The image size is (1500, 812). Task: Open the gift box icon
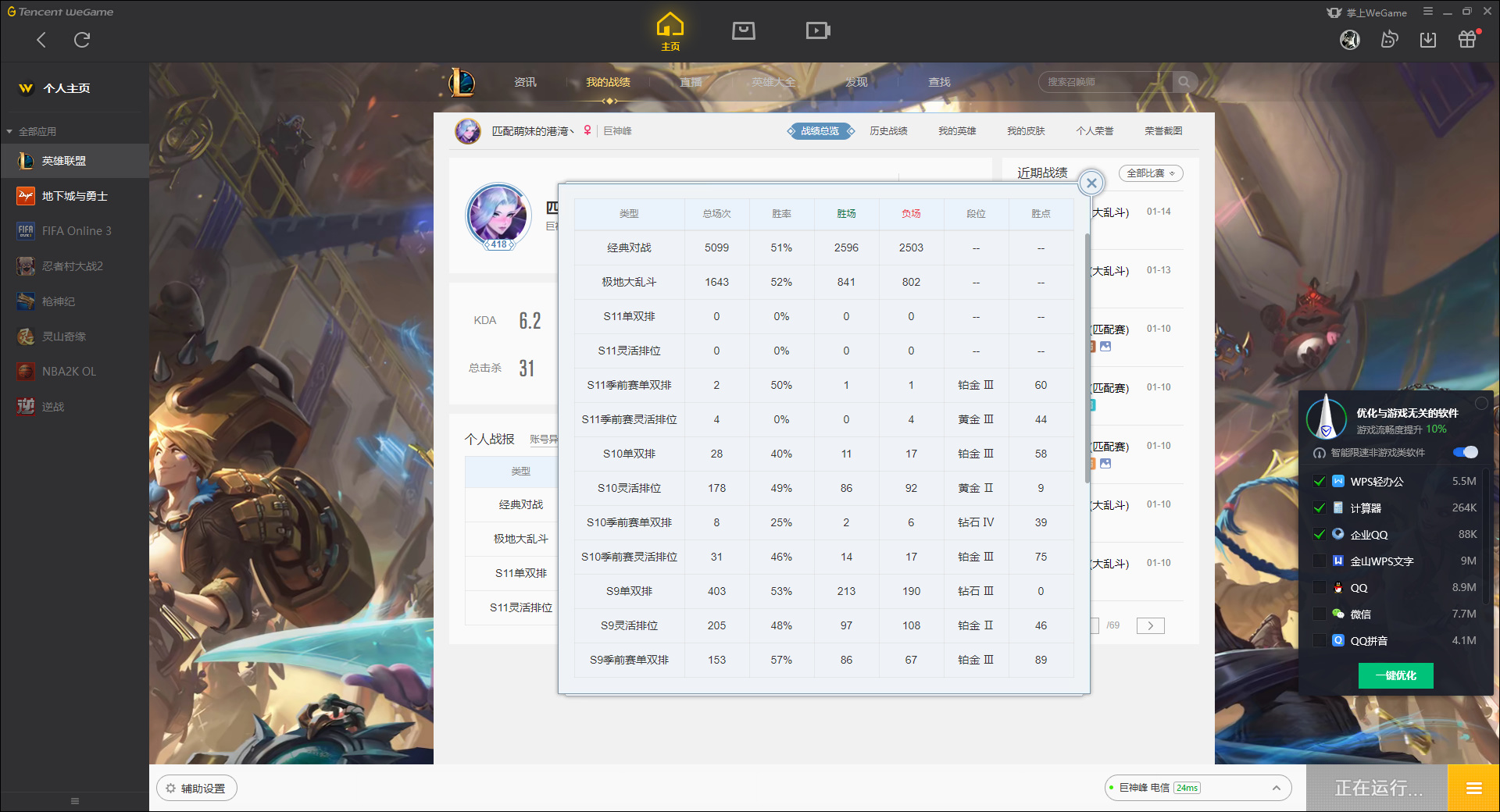pyautogui.click(x=1467, y=39)
